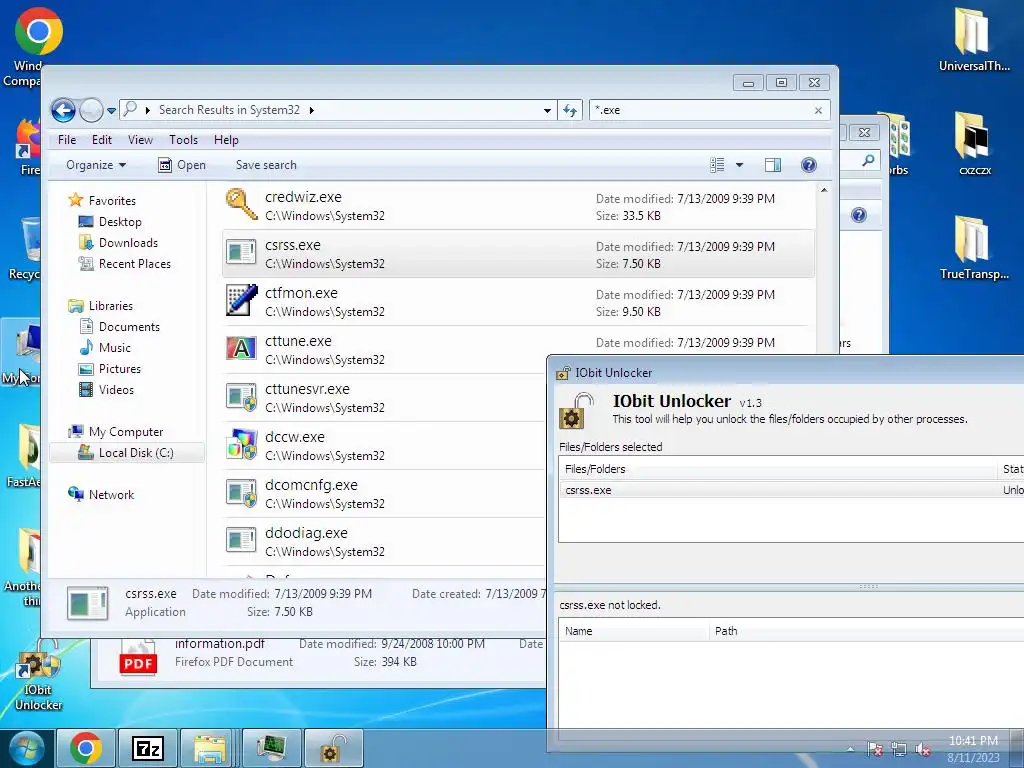
Task: Open Explorer help icon
Action: click(808, 165)
